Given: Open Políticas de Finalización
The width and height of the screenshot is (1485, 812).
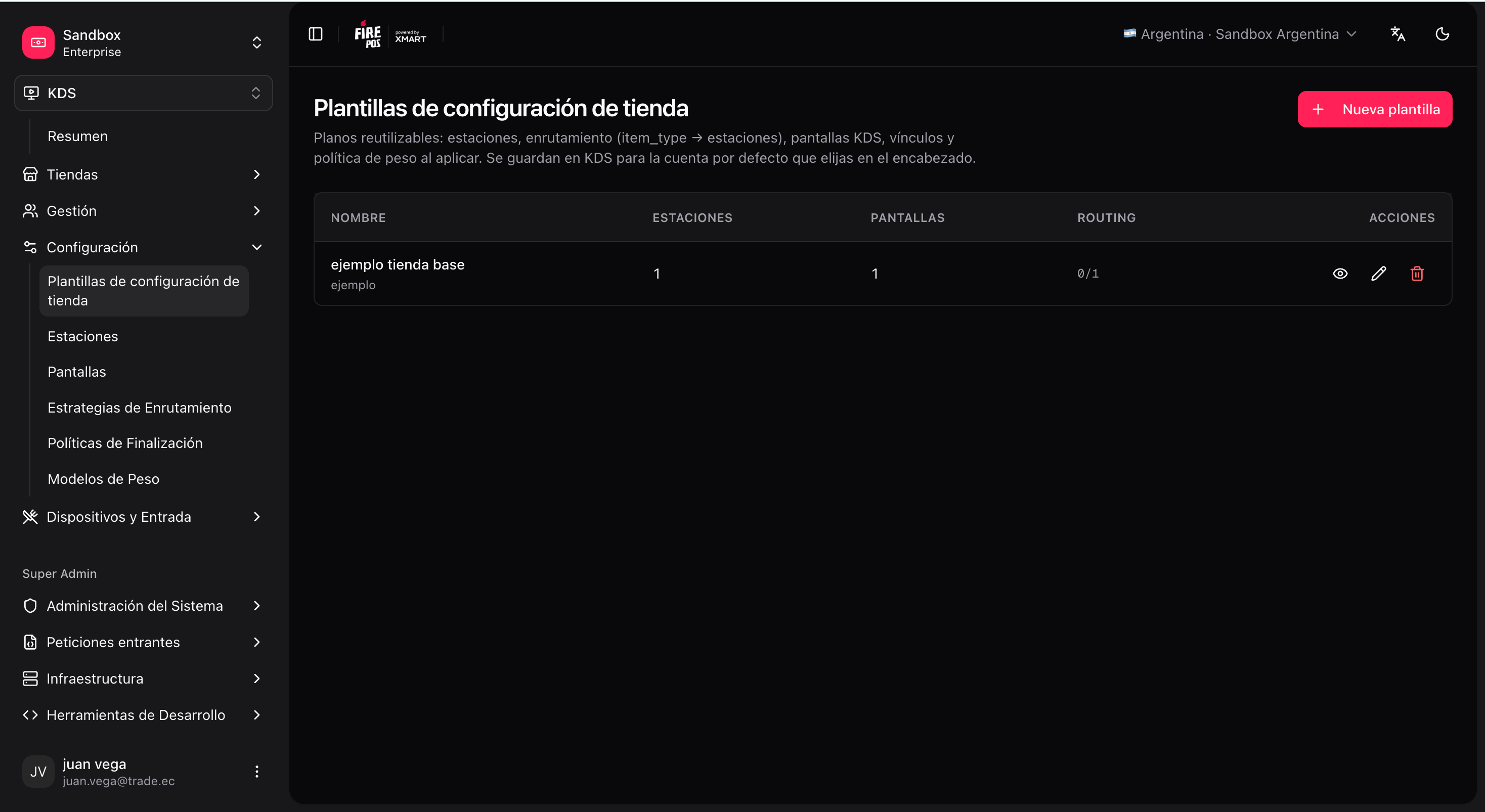Looking at the screenshot, I should pyautogui.click(x=125, y=442).
